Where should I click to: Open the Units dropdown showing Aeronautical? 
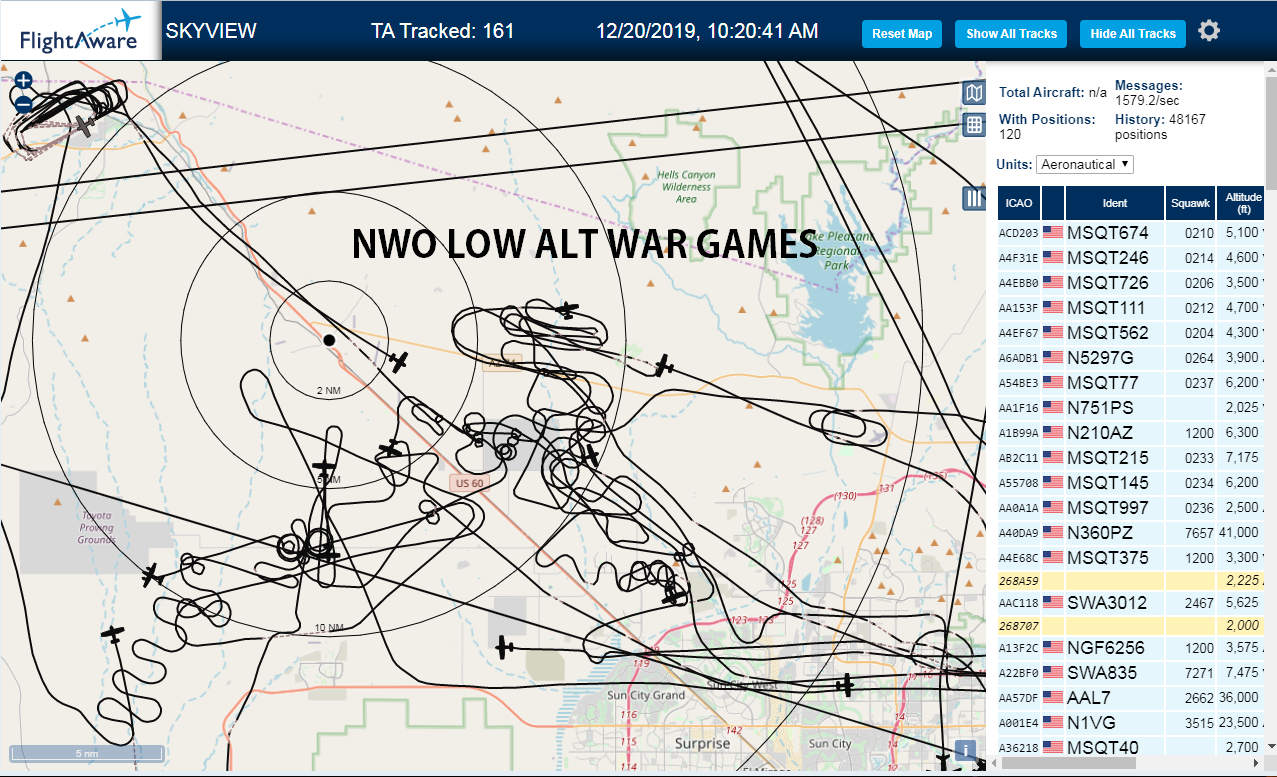(1085, 164)
